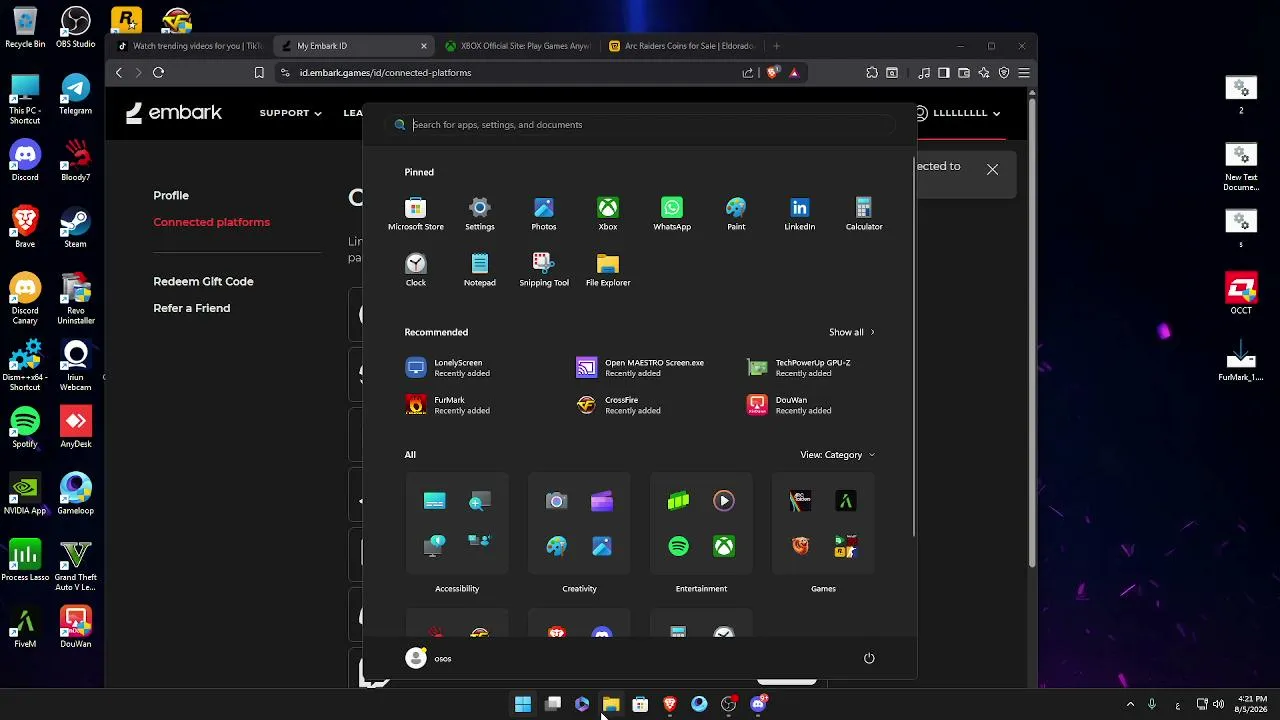Screen dimensions: 1280x720
Task: Open the pinned Photos app
Action: [543, 214]
